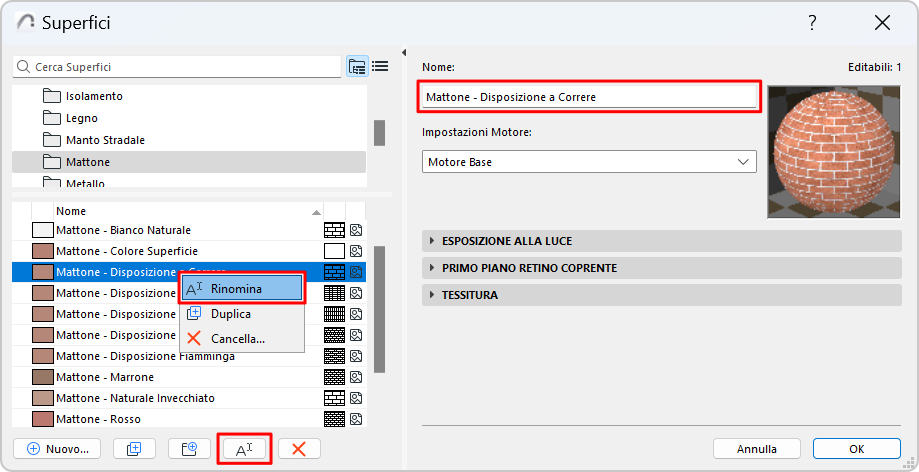Viewport: 919px width, 472px height.
Task: Open the Impostazioni Motore dropdown
Action: coord(589,162)
